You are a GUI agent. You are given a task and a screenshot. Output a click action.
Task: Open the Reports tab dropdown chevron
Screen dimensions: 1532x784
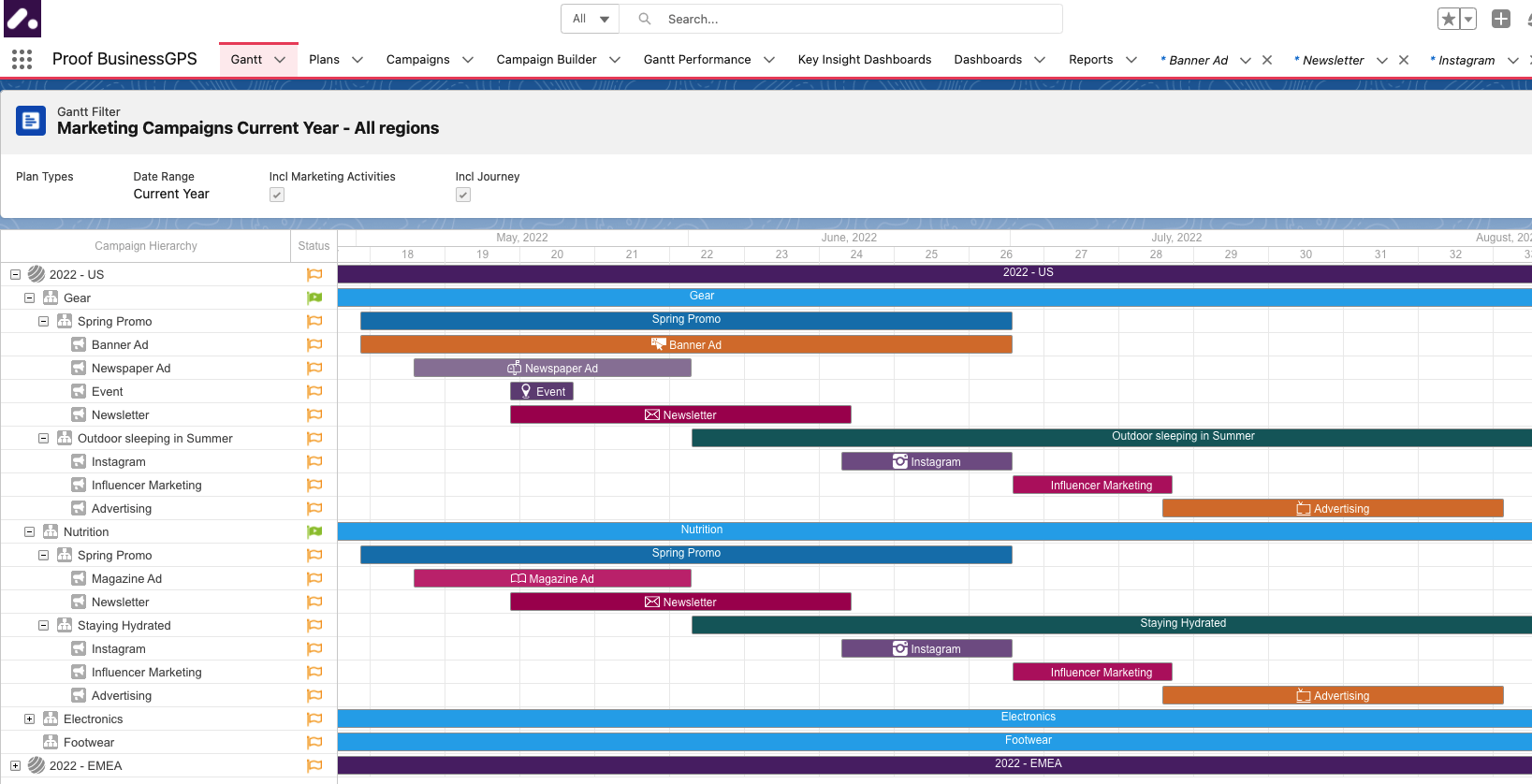pos(1131,60)
